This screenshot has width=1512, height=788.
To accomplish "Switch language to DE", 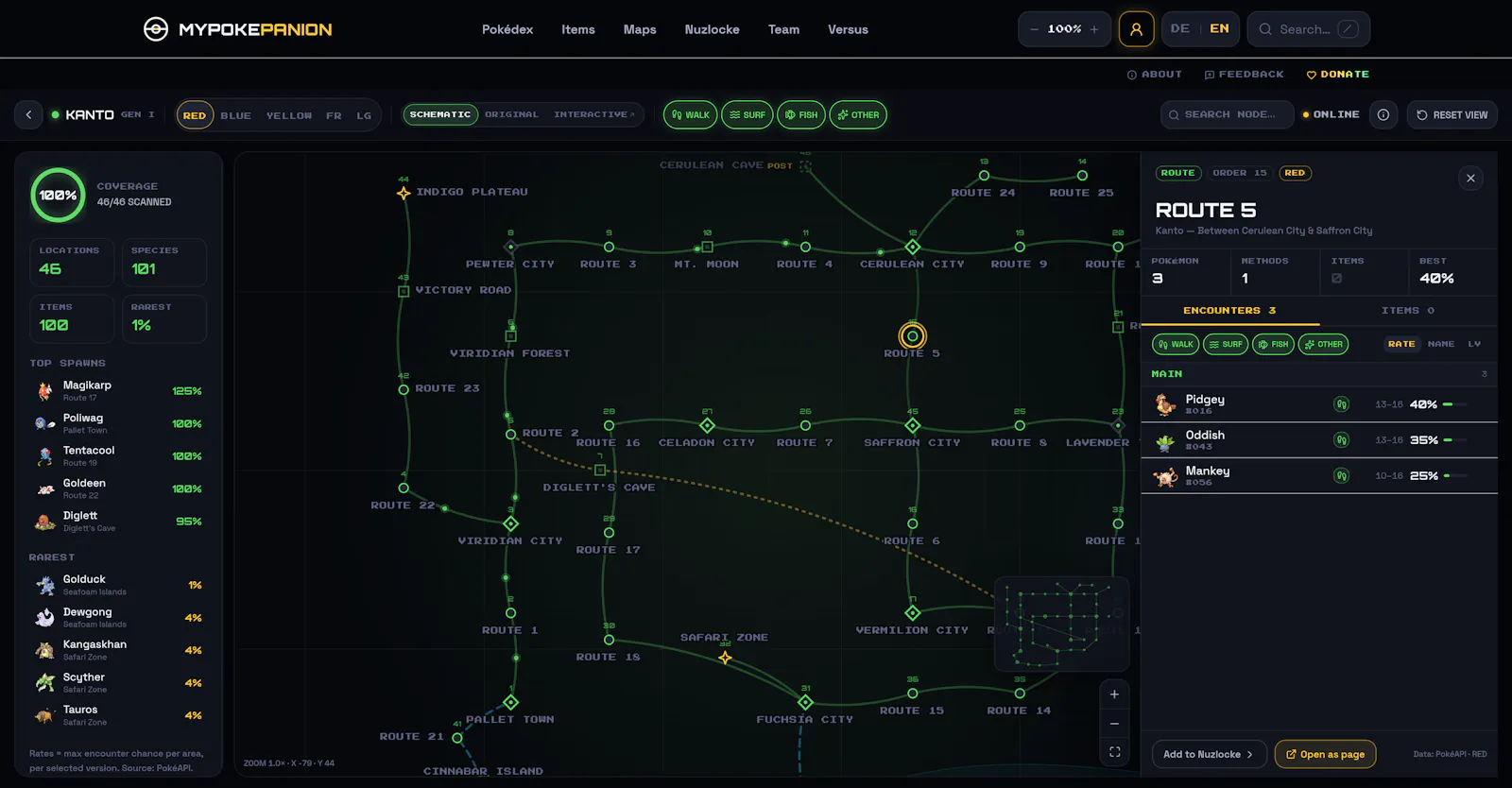I will click(x=1180, y=29).
